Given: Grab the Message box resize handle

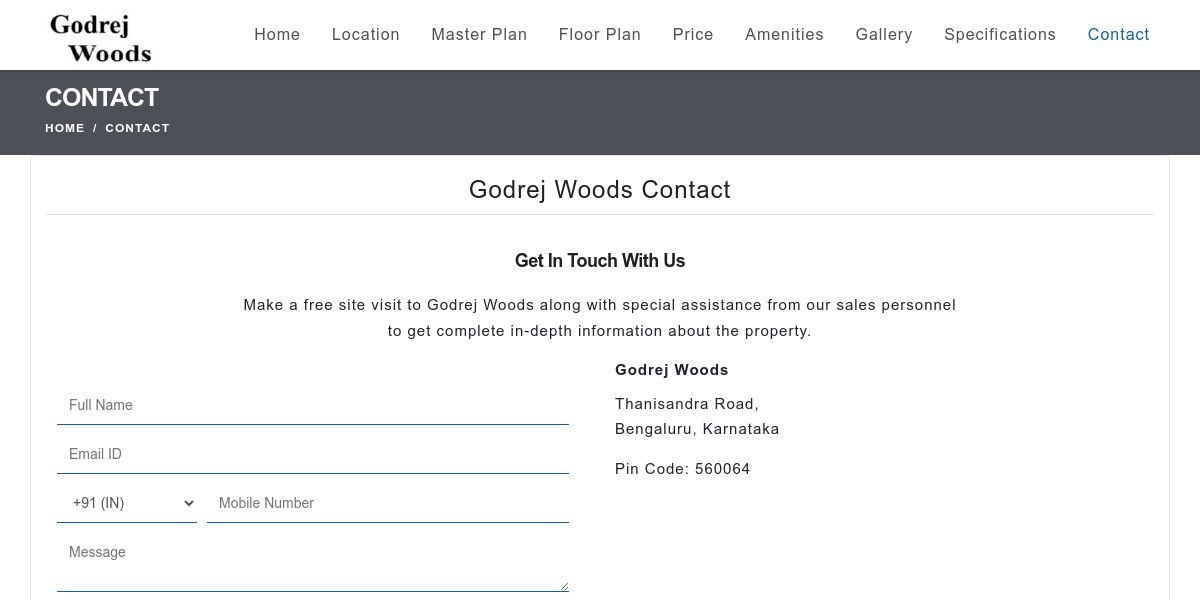Looking at the screenshot, I should (564, 586).
